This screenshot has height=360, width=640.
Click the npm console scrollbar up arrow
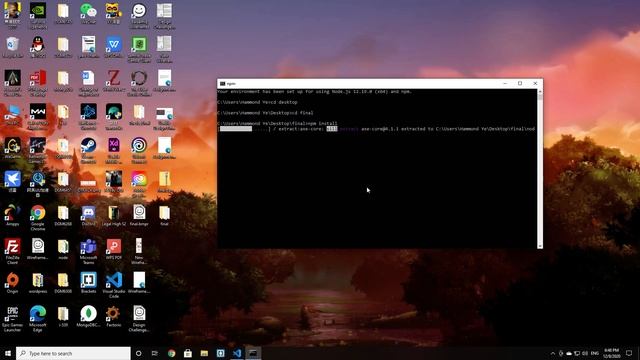coord(540,92)
